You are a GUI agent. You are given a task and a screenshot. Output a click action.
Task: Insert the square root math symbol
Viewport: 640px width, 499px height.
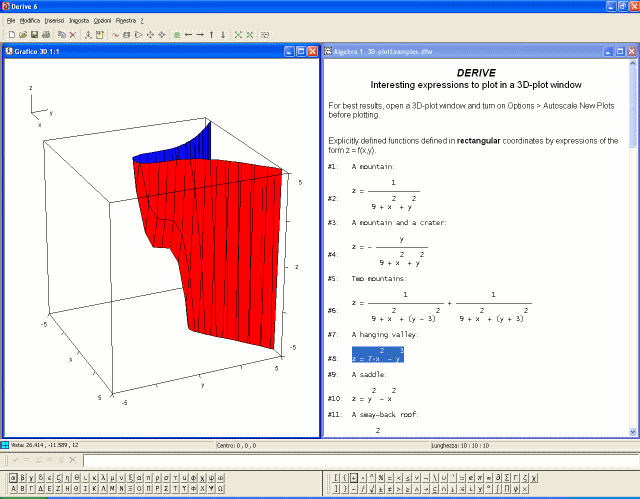click(372, 488)
